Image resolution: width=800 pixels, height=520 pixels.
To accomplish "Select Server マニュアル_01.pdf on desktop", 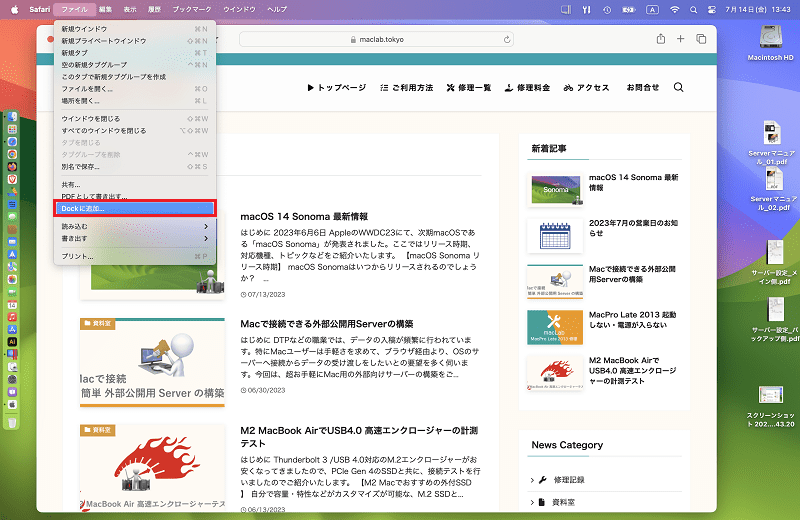I will [771, 143].
